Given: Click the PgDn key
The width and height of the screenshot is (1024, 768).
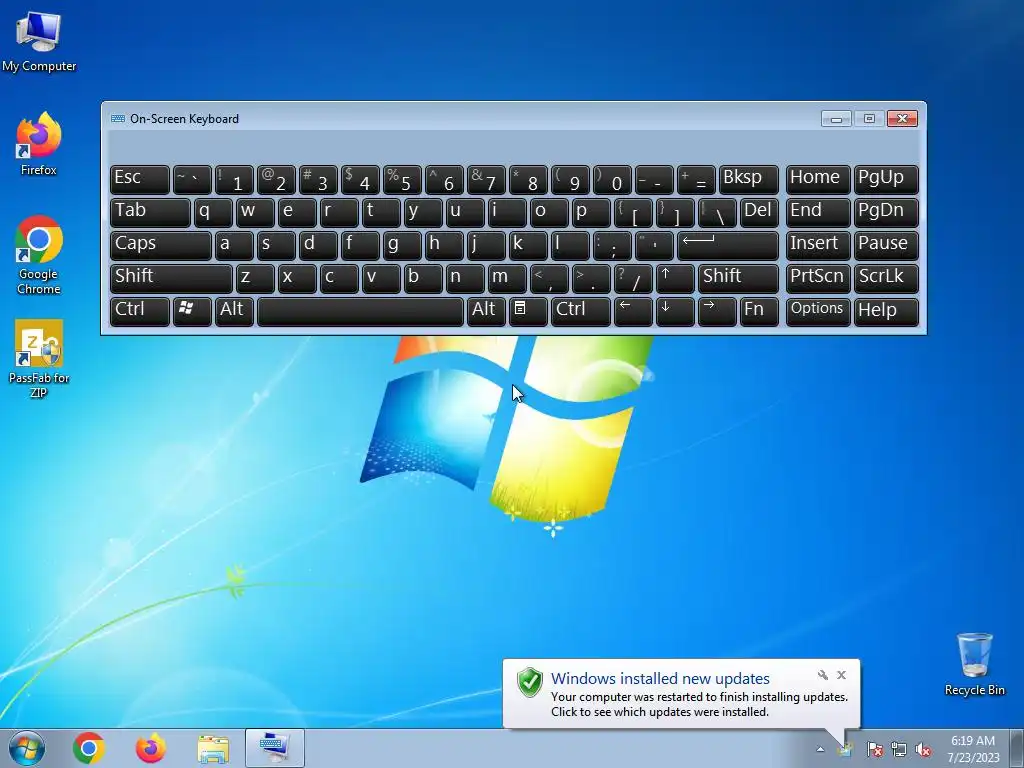Looking at the screenshot, I should click(x=886, y=213).
